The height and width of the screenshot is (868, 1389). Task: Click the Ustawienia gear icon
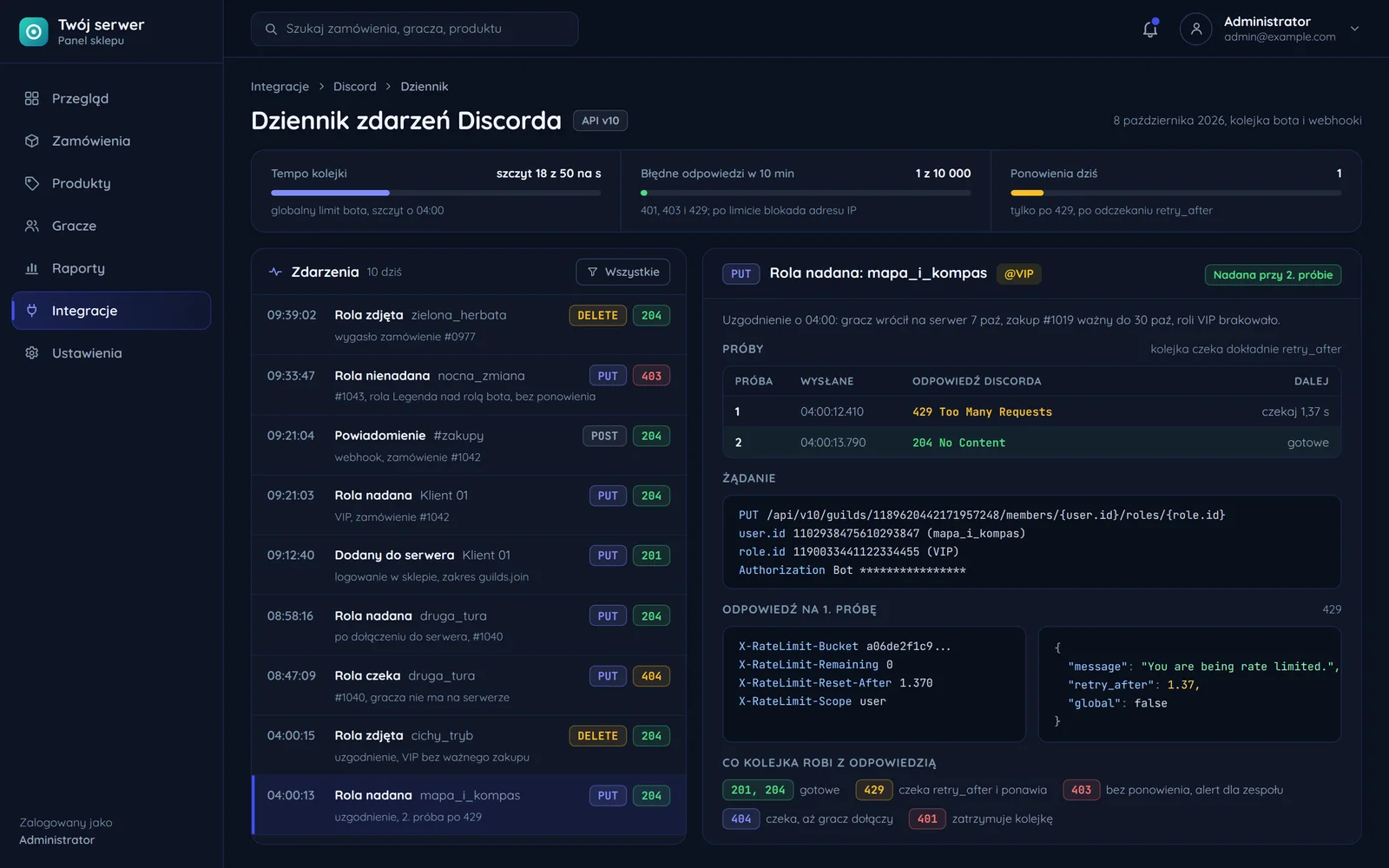pyautogui.click(x=32, y=352)
